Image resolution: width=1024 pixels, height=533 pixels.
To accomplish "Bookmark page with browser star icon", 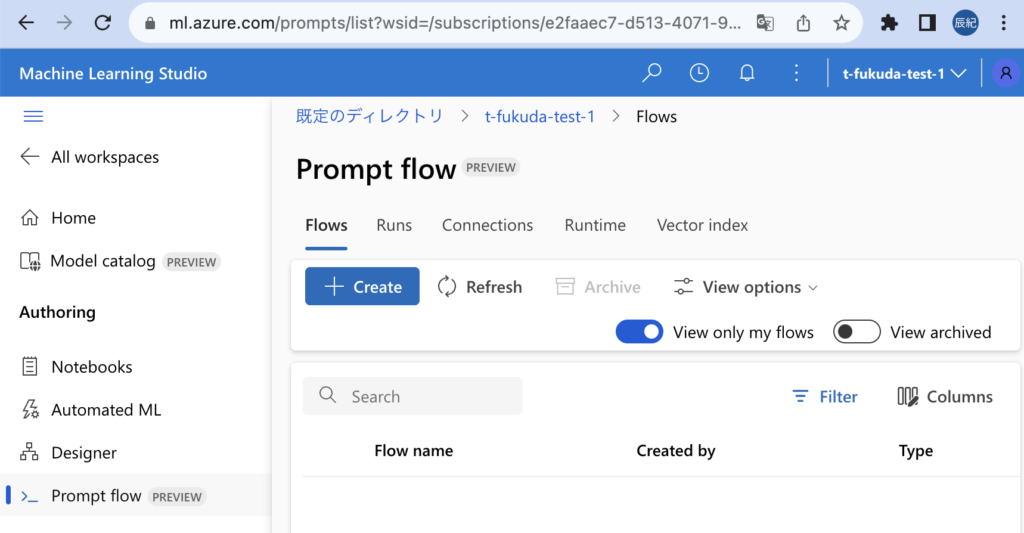I will [x=842, y=22].
